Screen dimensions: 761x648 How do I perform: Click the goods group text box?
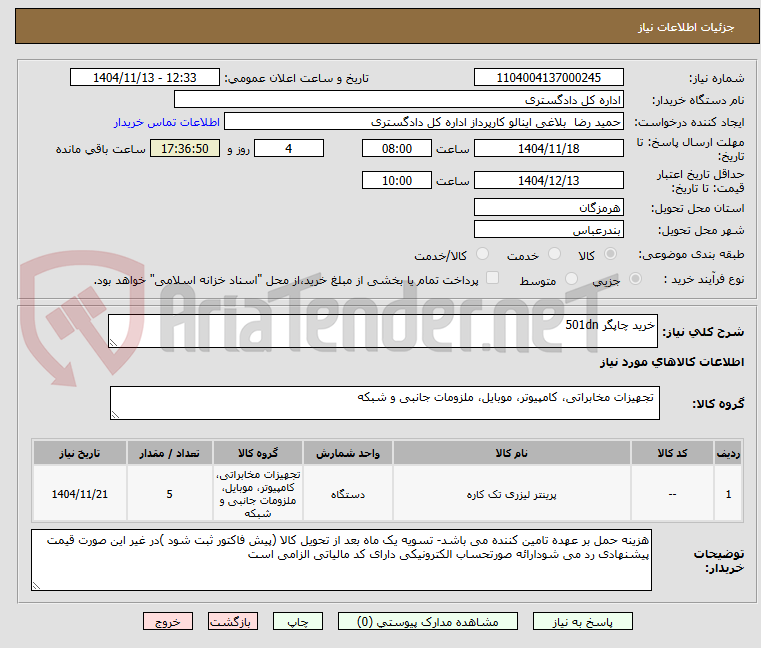(x=384, y=403)
